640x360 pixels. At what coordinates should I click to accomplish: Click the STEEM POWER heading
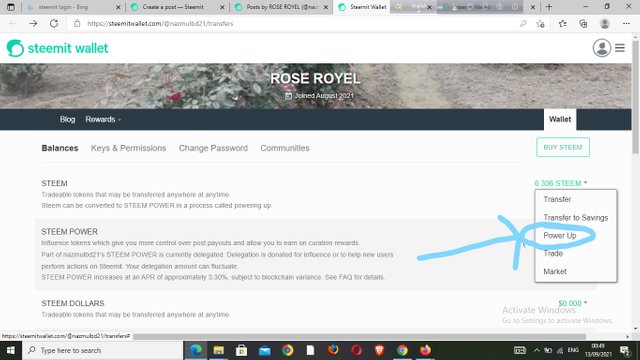click(69, 232)
